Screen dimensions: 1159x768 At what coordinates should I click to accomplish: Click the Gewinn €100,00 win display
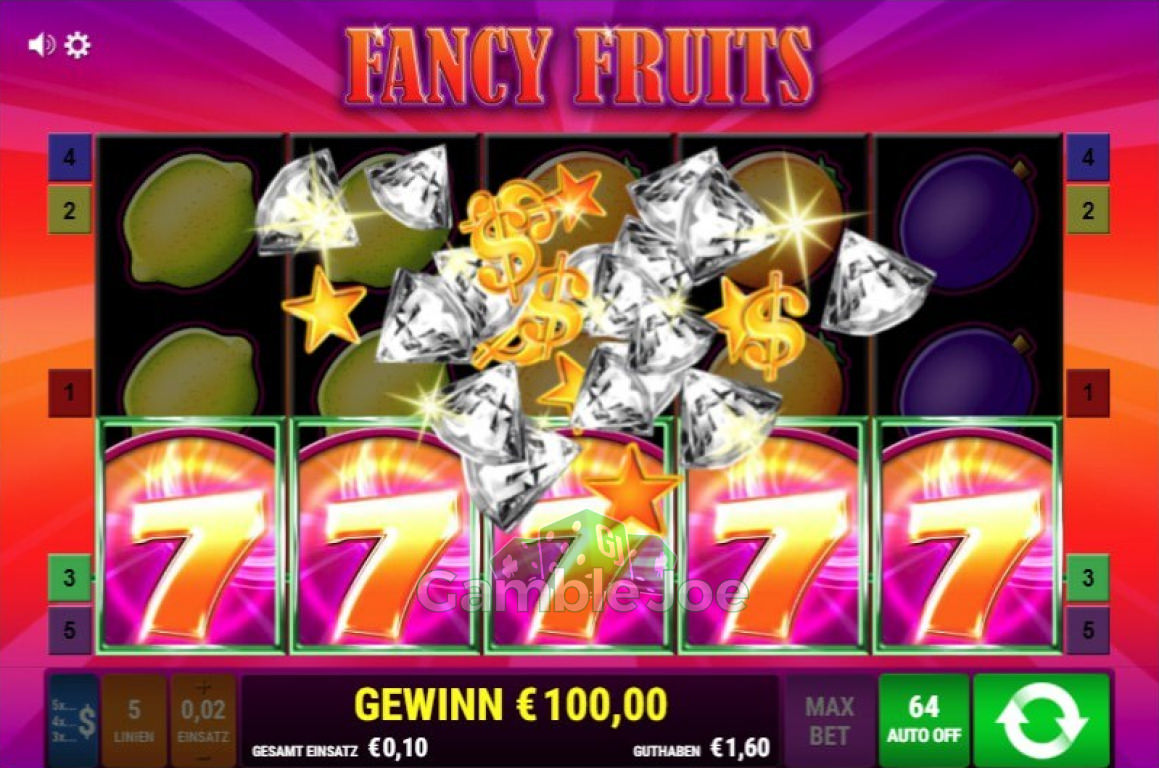pos(511,704)
